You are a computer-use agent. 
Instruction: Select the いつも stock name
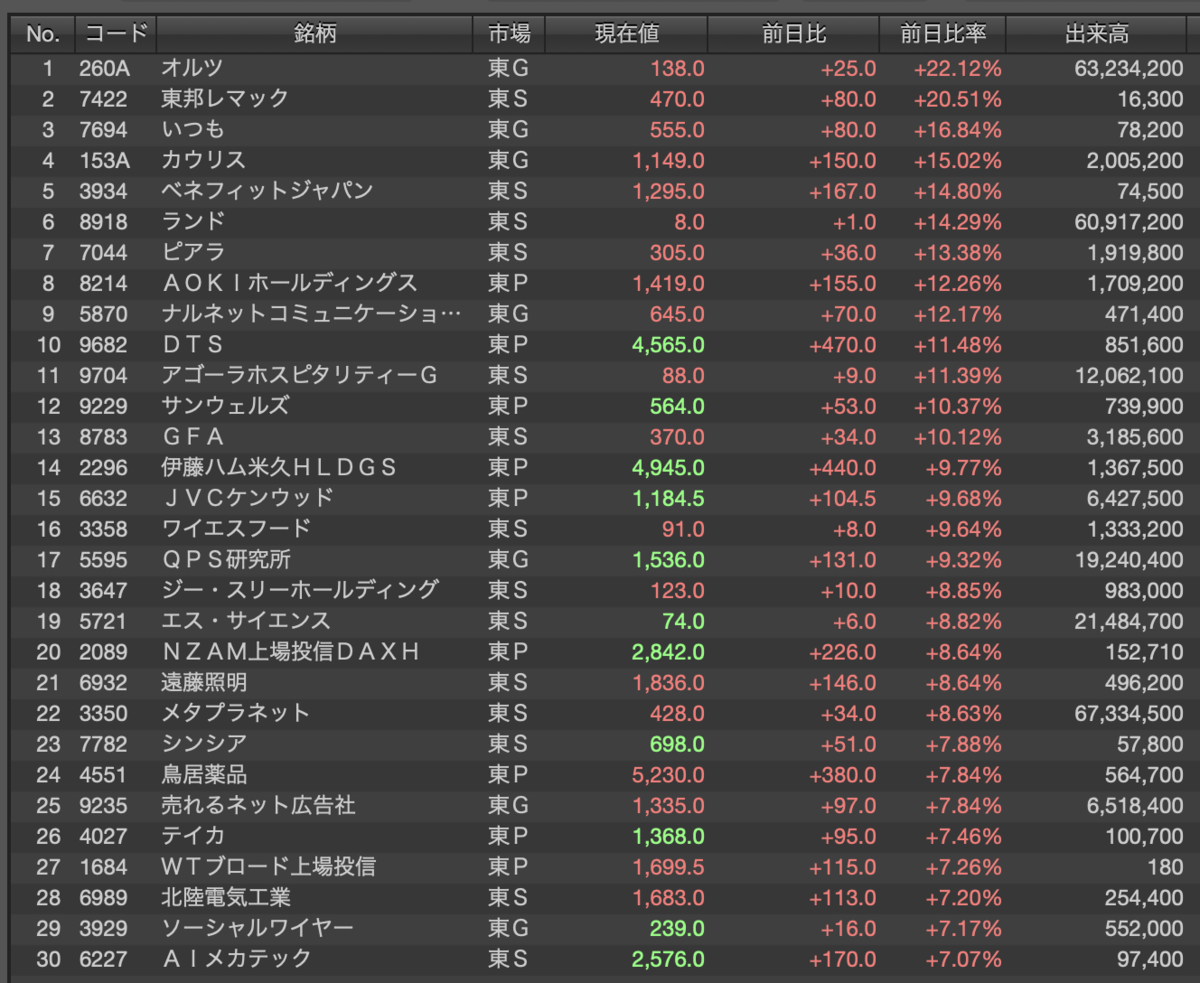pyautogui.click(x=193, y=130)
